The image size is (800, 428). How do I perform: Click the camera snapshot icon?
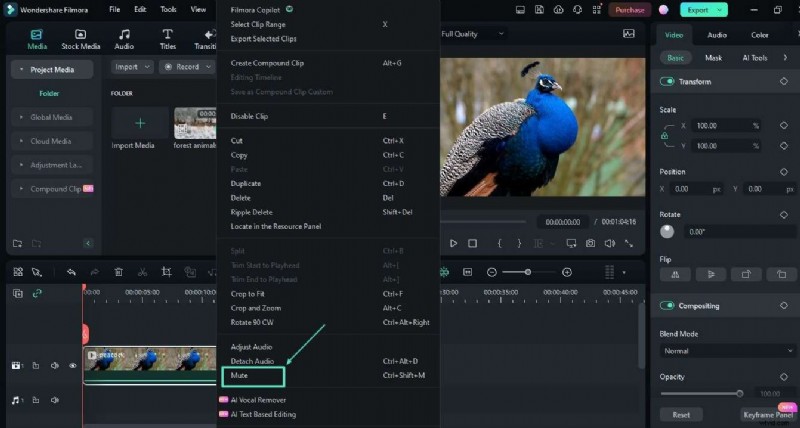[x=590, y=243]
